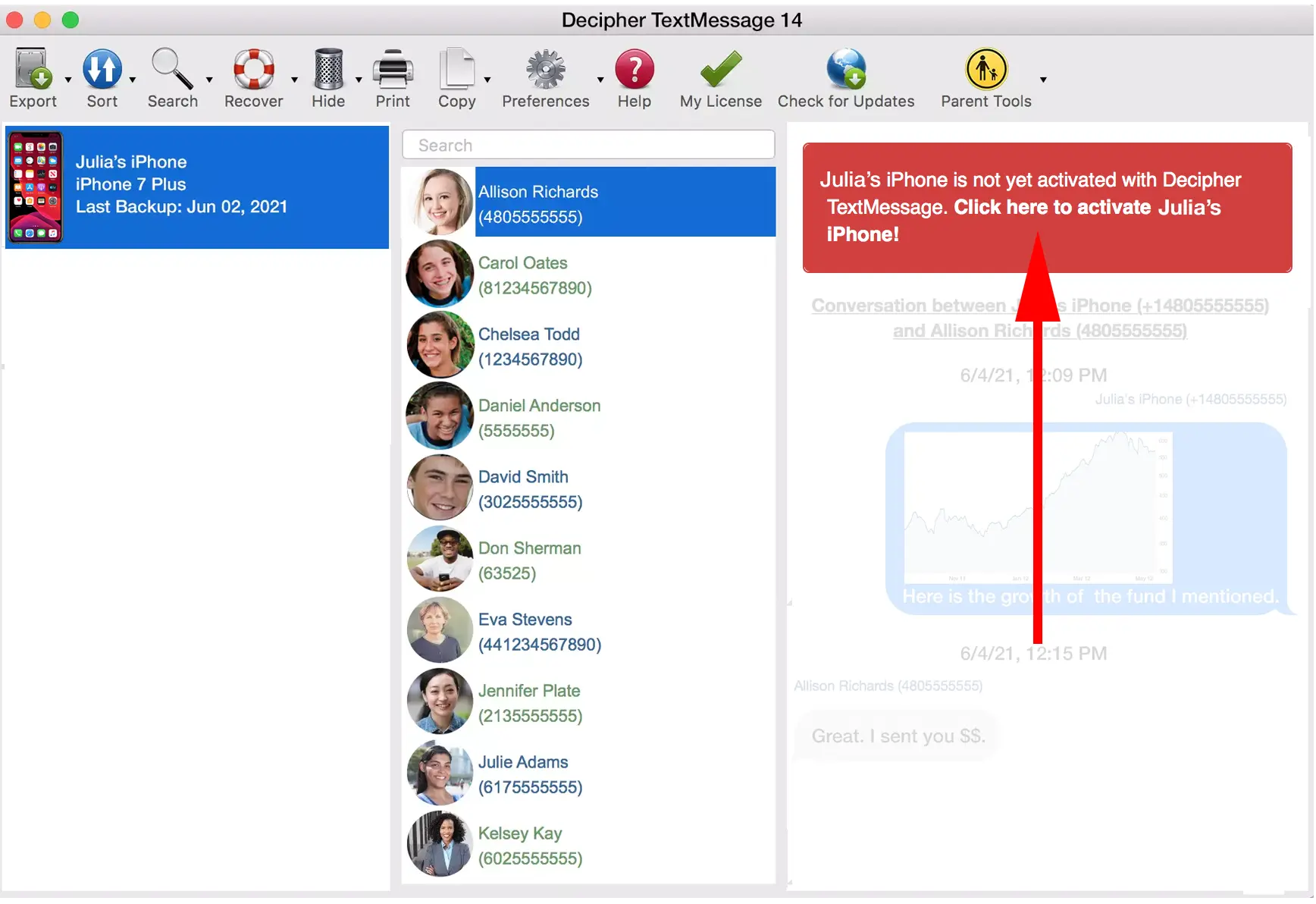The height and width of the screenshot is (904, 1316).
Task: Open Help question mark icon
Action: click(634, 70)
